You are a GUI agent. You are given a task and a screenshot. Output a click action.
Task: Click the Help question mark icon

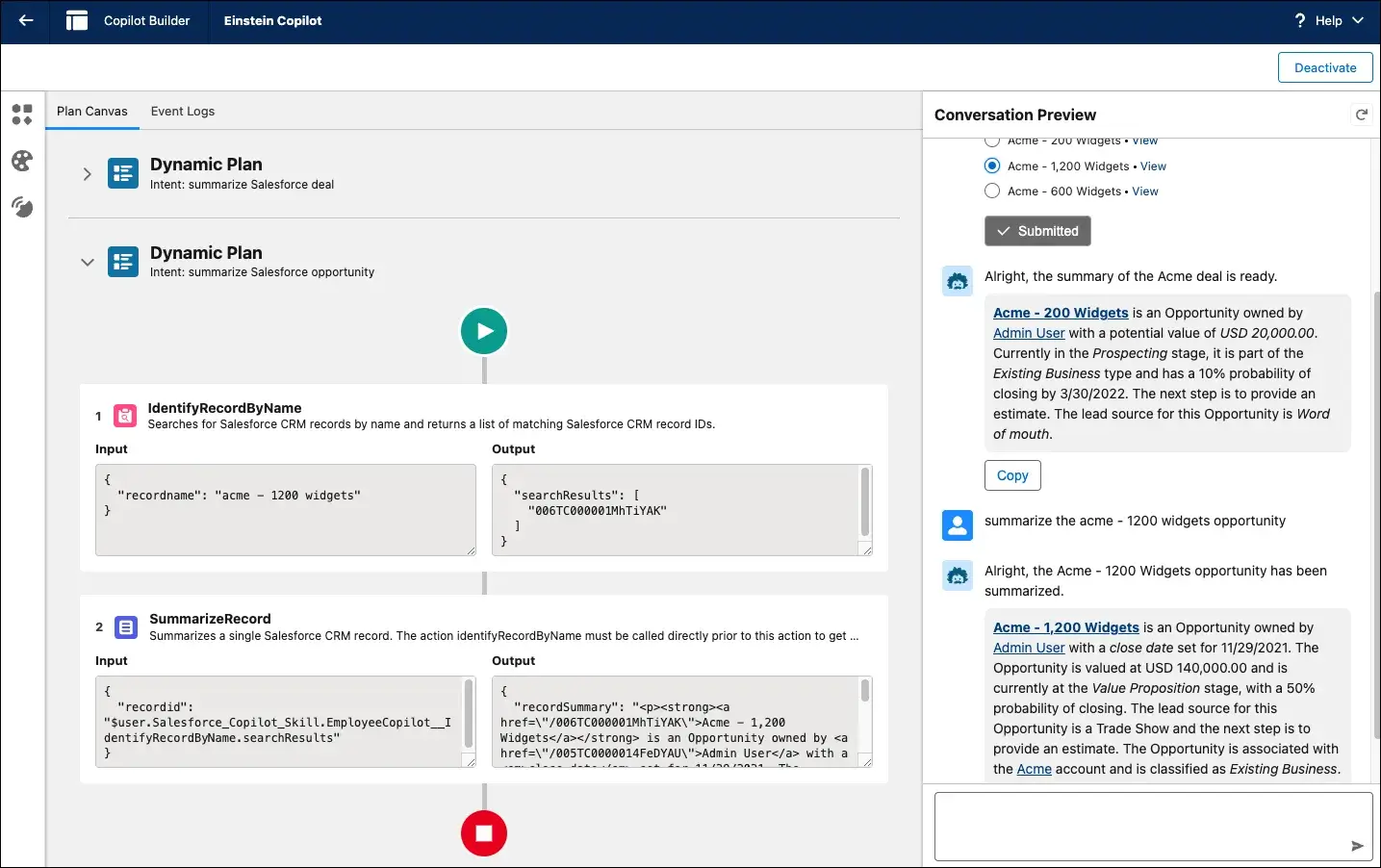(1300, 20)
